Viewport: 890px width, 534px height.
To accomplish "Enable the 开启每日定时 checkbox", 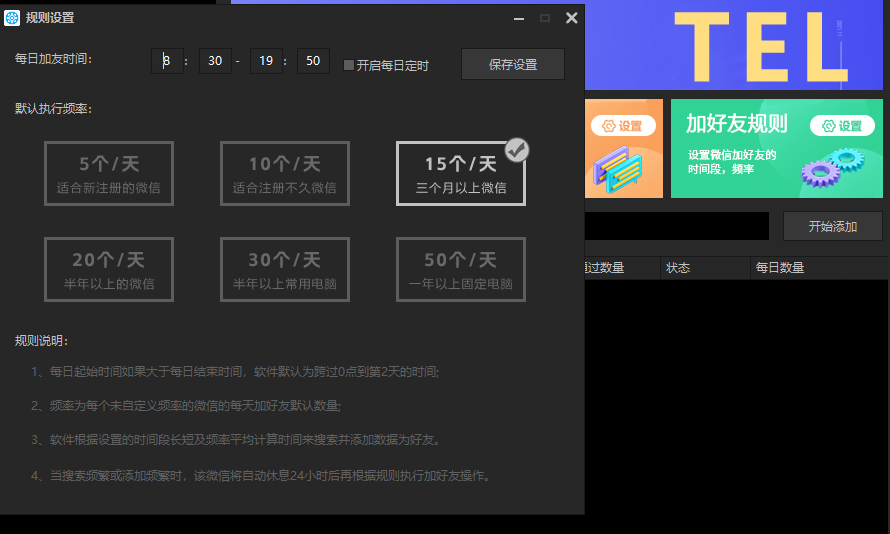I will (x=349, y=66).
